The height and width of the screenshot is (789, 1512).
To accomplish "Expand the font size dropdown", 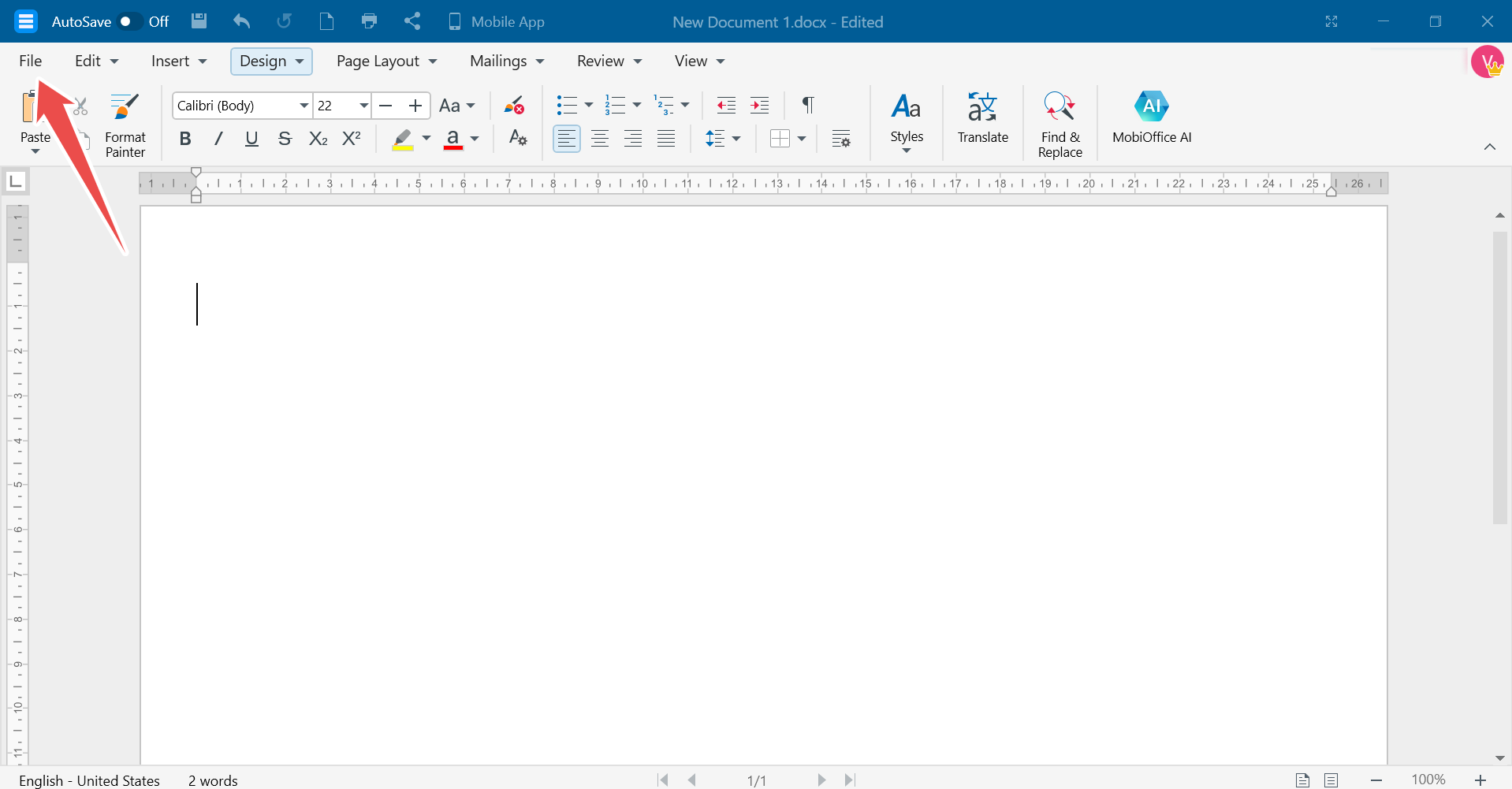I will pos(363,106).
